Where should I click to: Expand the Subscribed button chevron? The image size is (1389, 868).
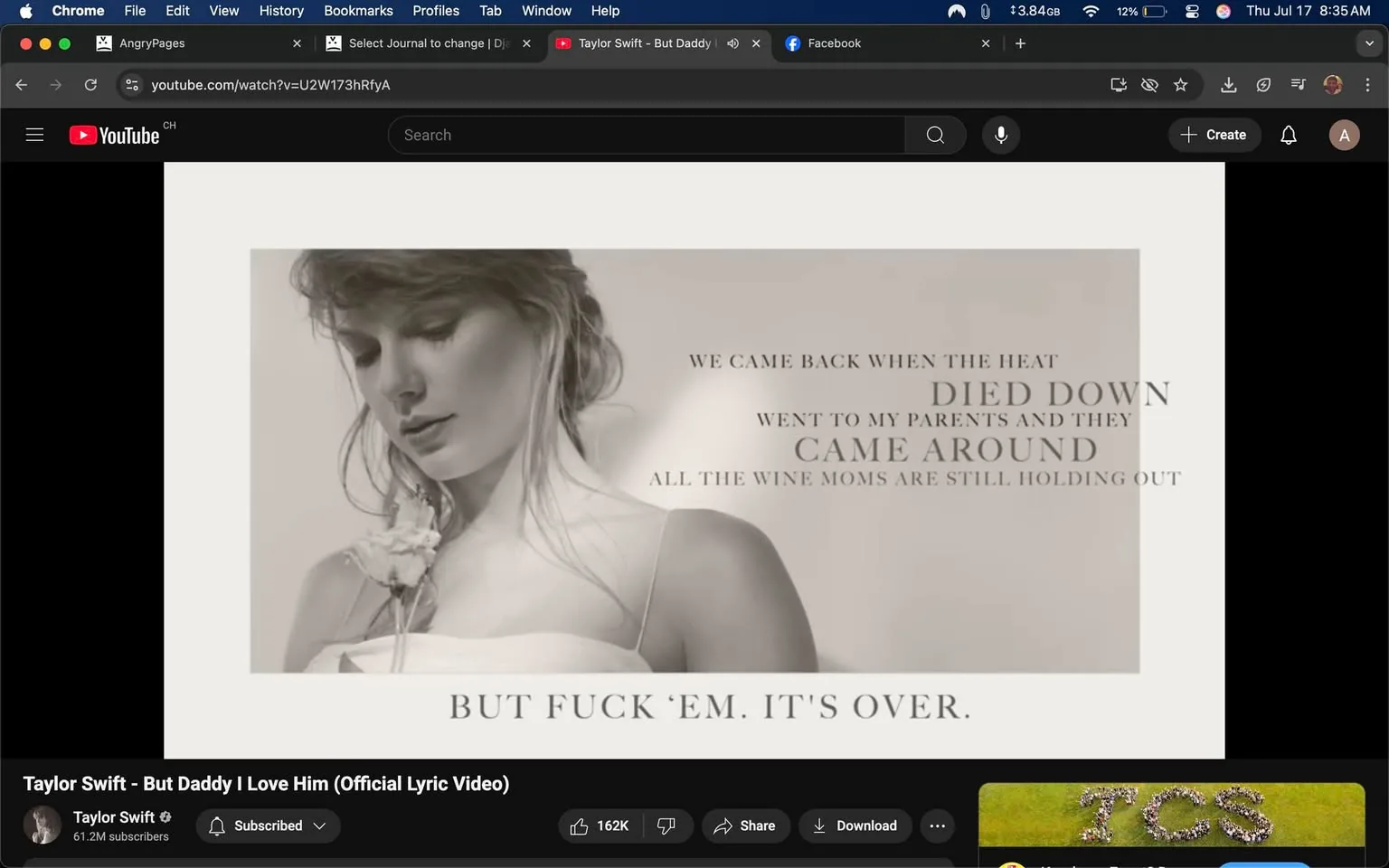pos(318,826)
